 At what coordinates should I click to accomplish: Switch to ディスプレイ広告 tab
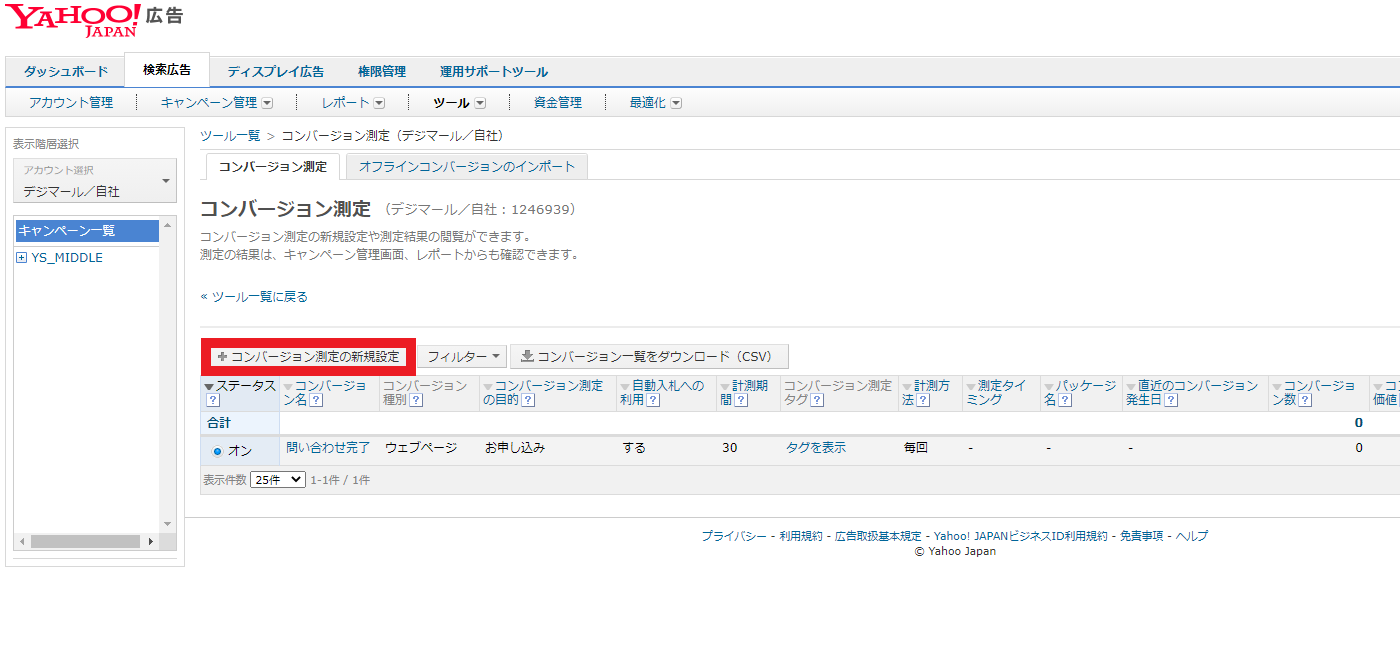tap(275, 71)
